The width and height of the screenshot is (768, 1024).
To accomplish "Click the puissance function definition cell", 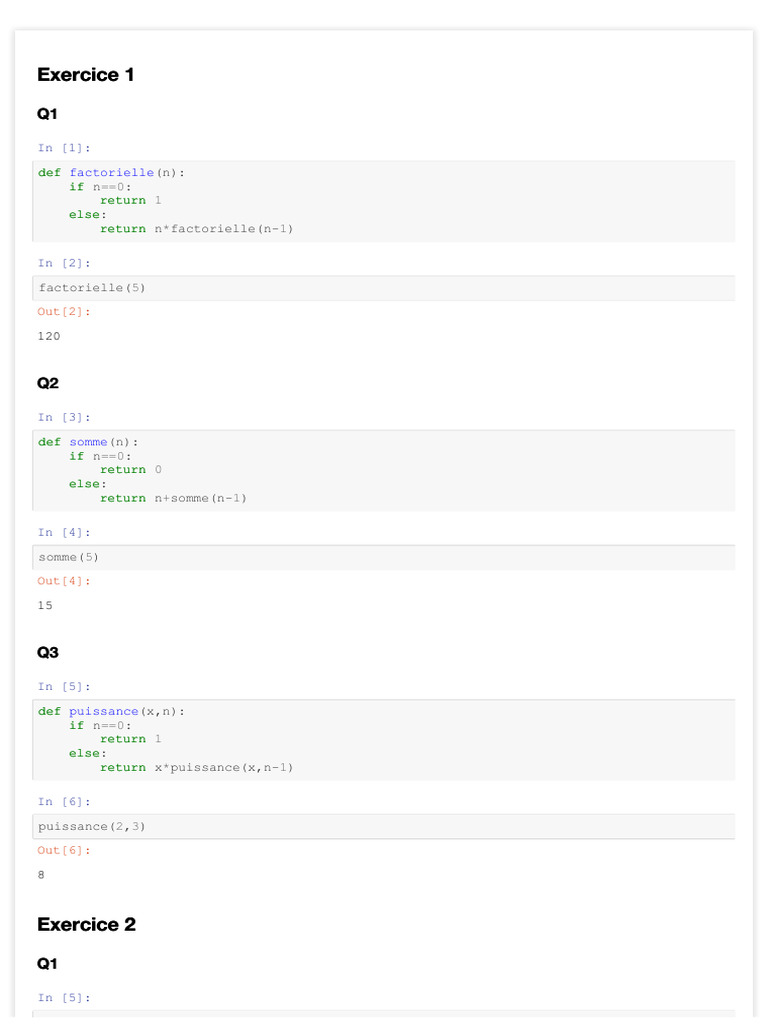I will [384, 739].
